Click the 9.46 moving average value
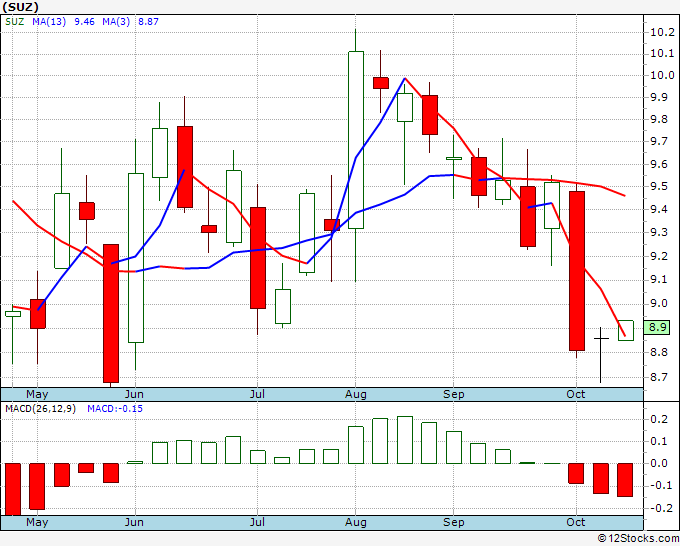The height and width of the screenshot is (546, 680). tap(84, 22)
